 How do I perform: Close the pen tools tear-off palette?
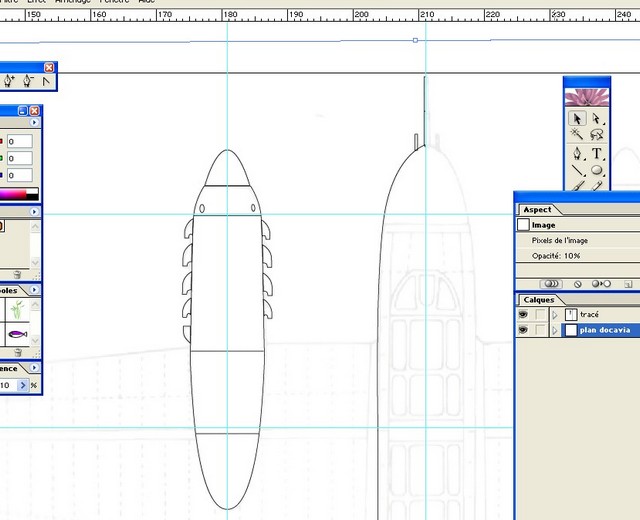pos(49,67)
